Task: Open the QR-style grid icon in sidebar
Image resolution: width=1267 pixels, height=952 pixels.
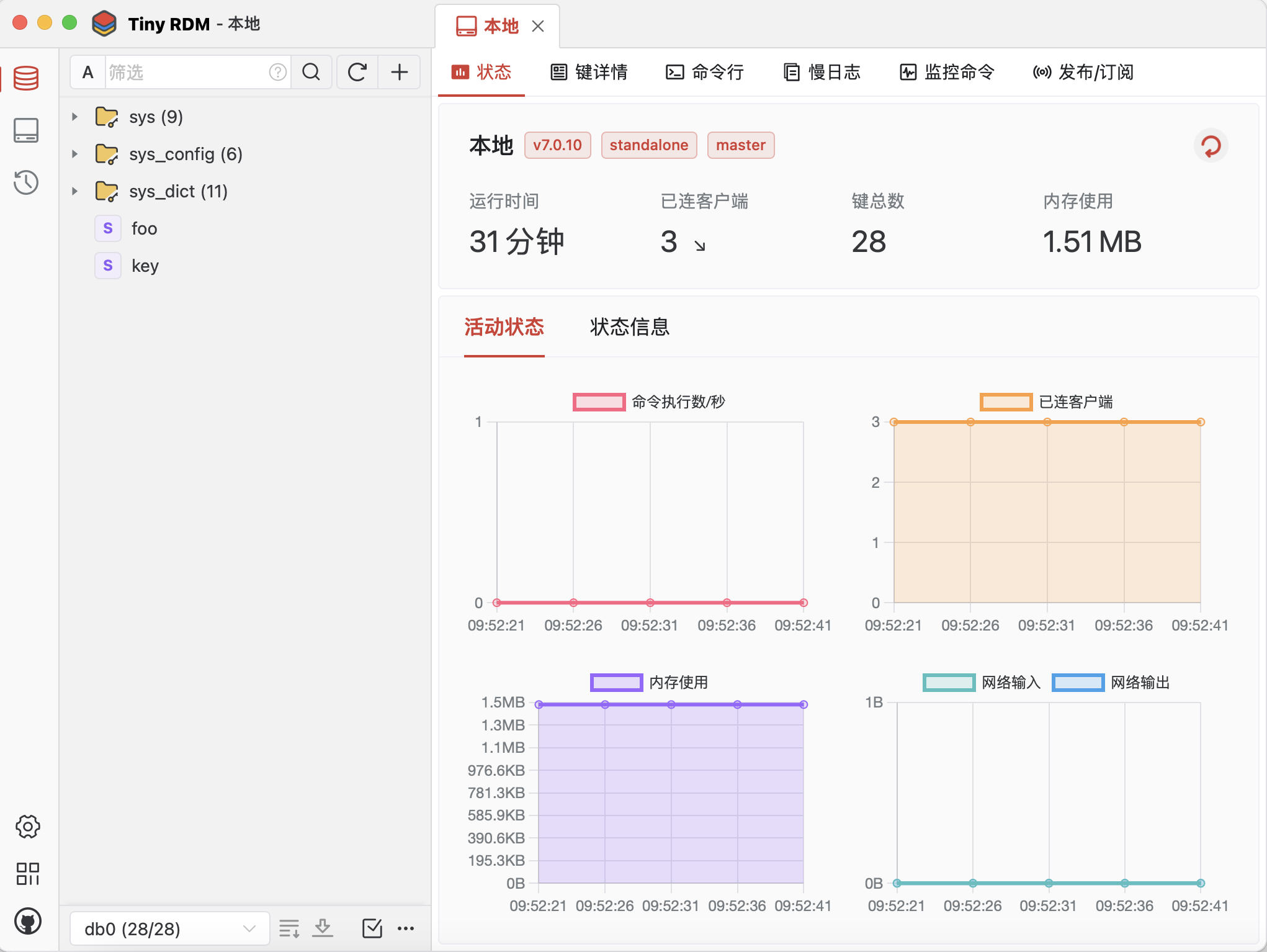Action: 28,874
